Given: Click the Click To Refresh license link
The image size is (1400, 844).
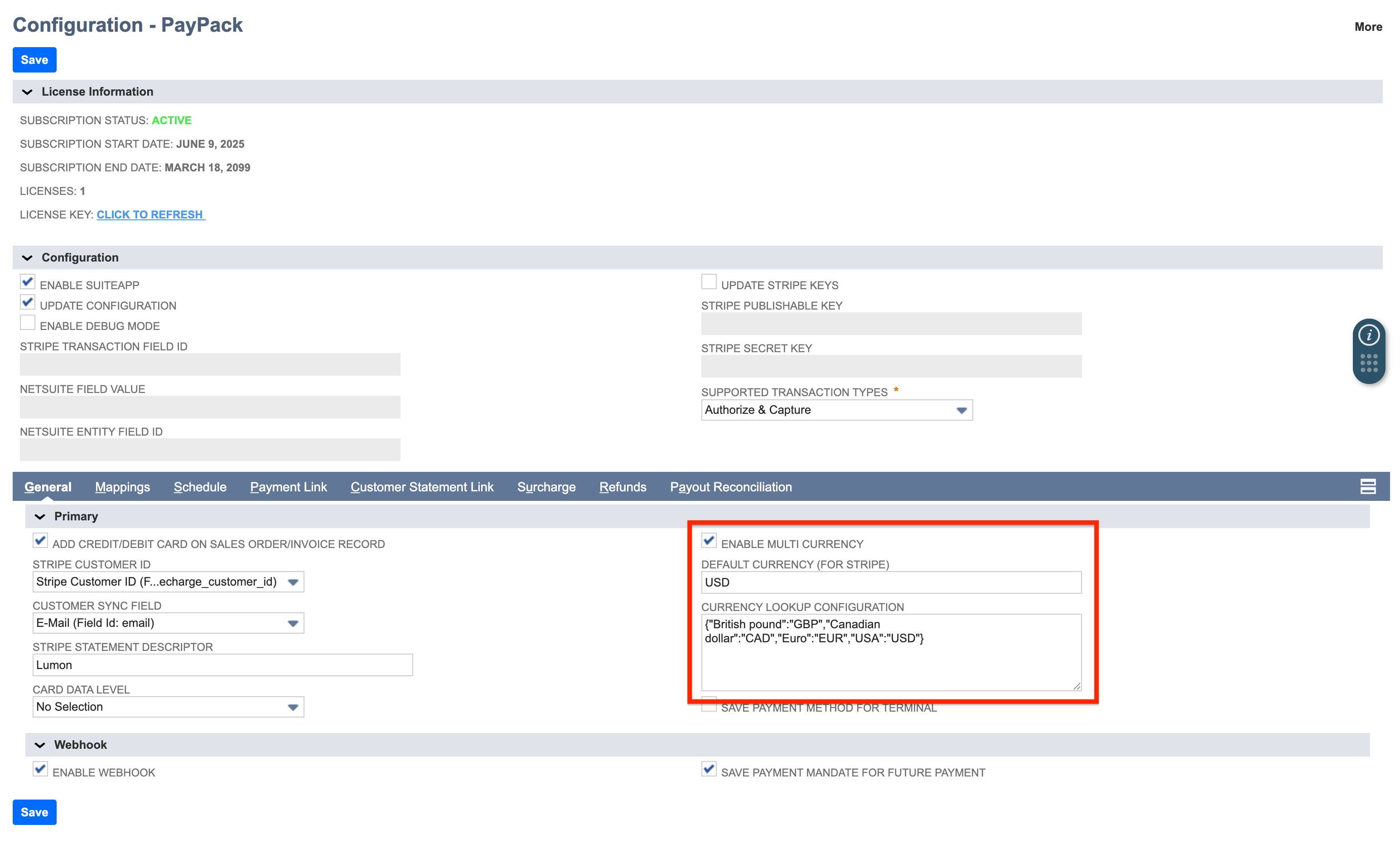Looking at the screenshot, I should point(150,214).
